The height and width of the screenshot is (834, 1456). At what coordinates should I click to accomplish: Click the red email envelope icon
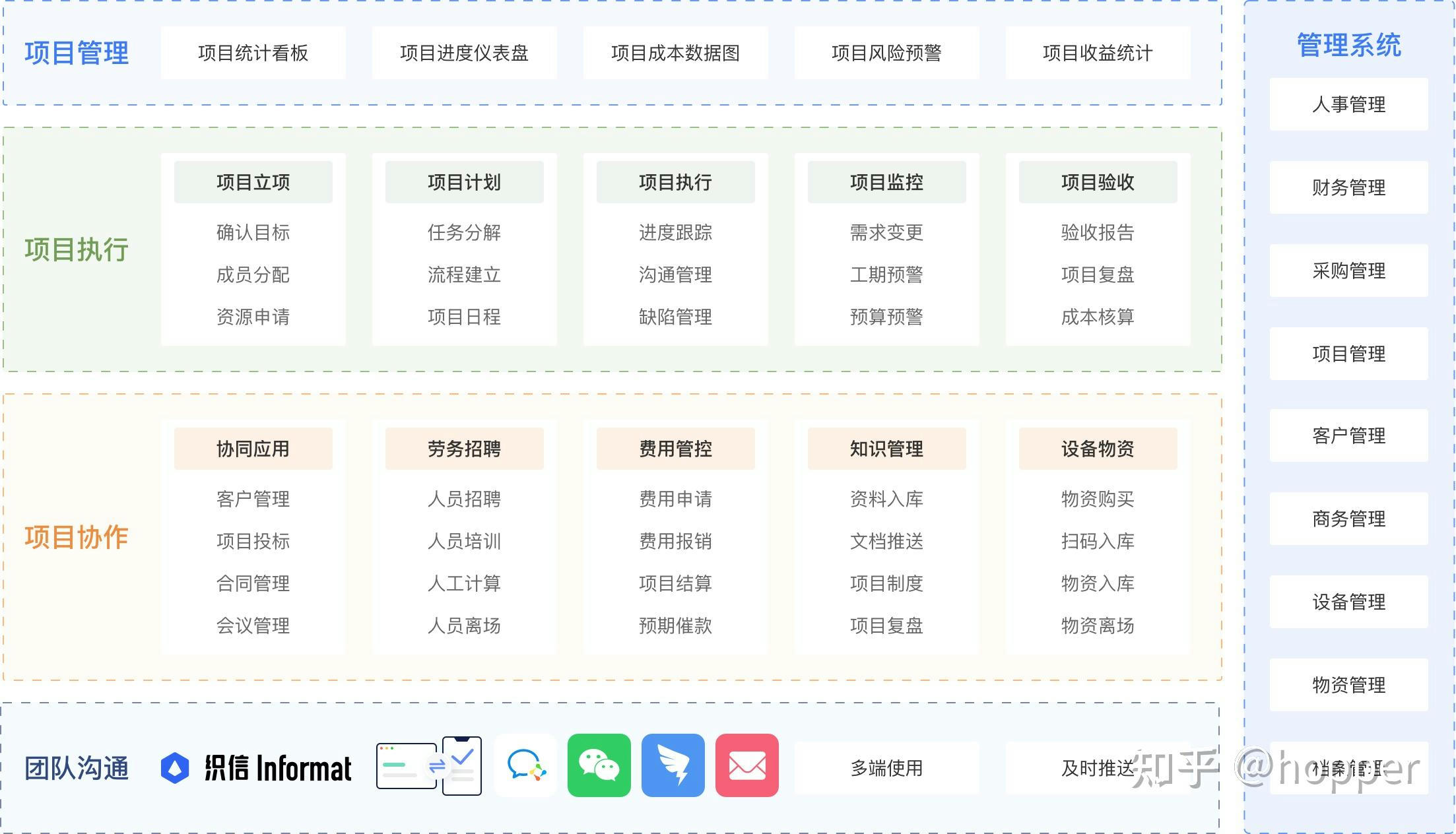point(746,765)
